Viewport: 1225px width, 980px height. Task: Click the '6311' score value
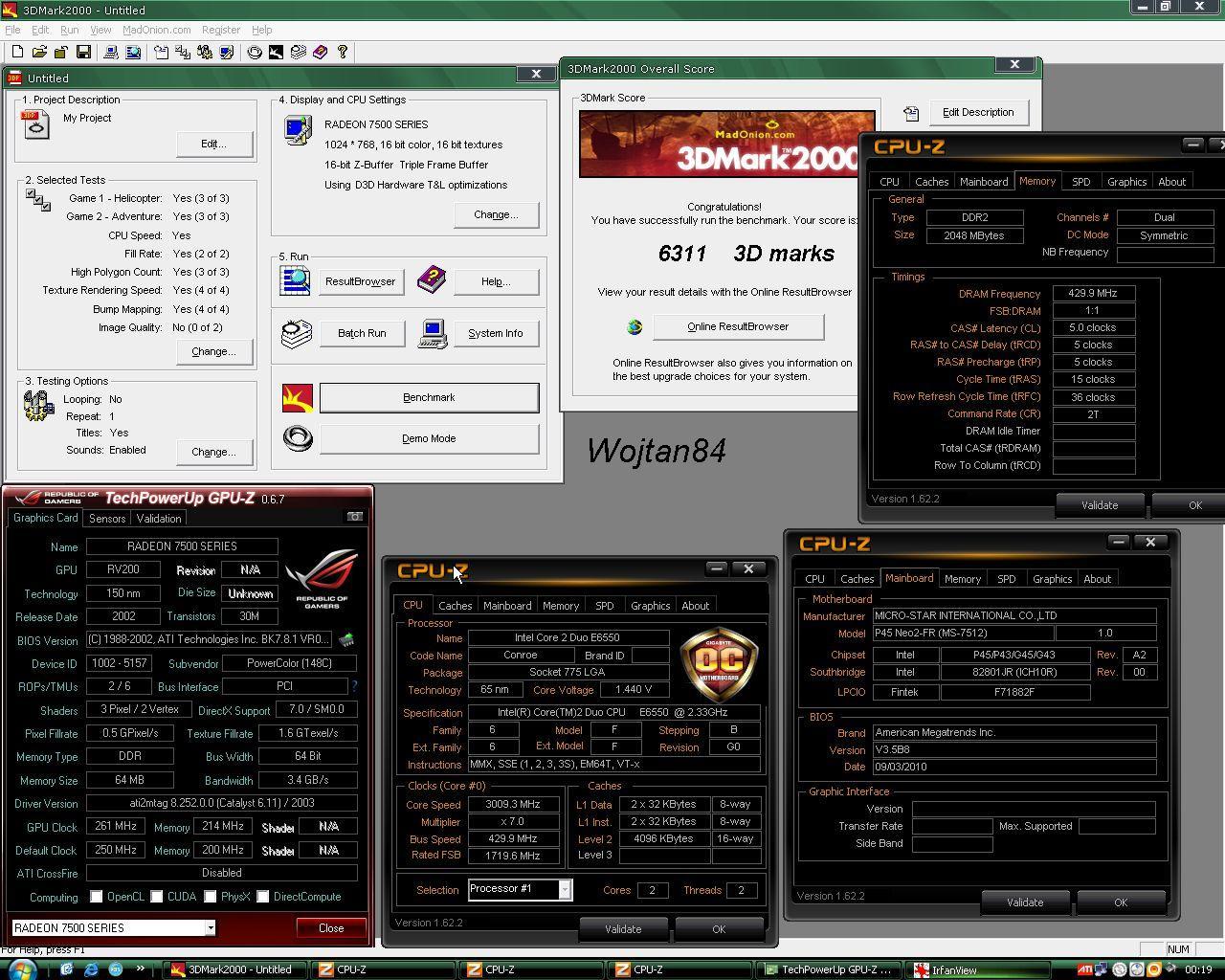(x=682, y=254)
